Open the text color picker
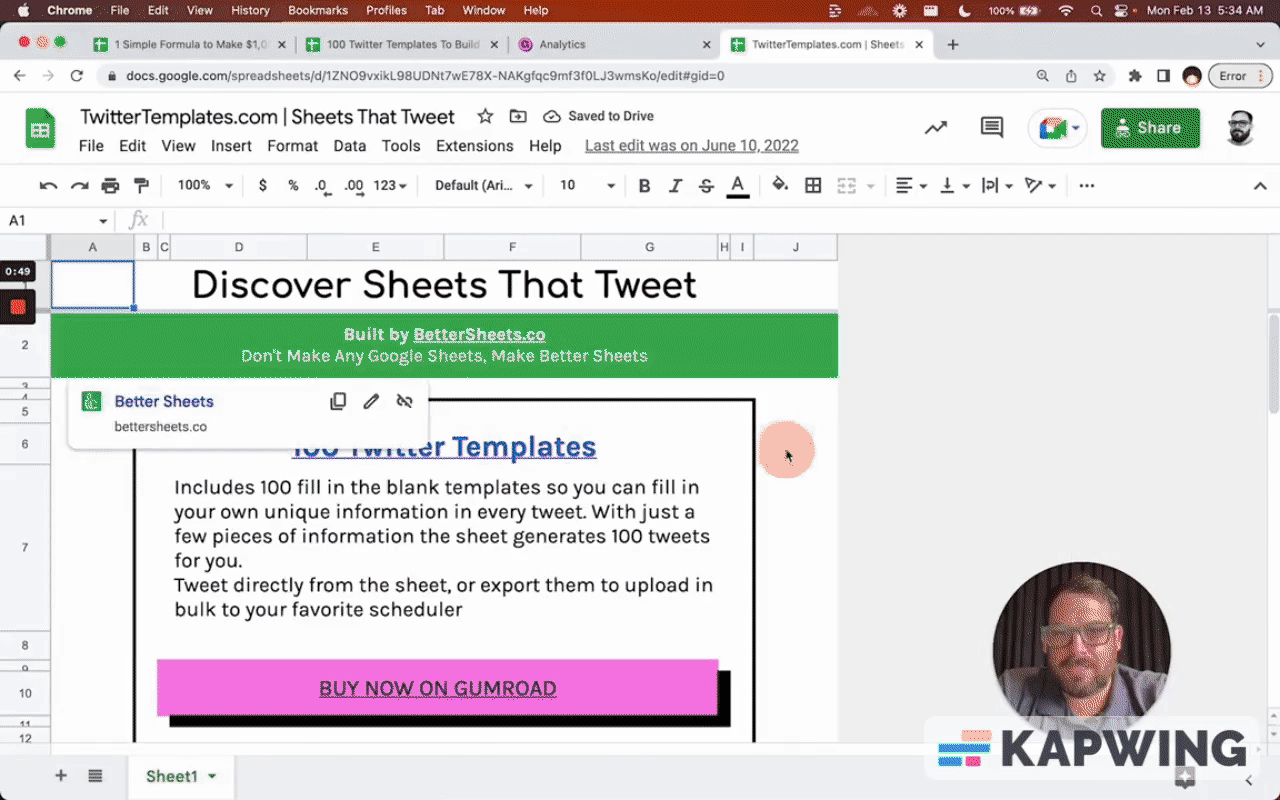 (738, 186)
